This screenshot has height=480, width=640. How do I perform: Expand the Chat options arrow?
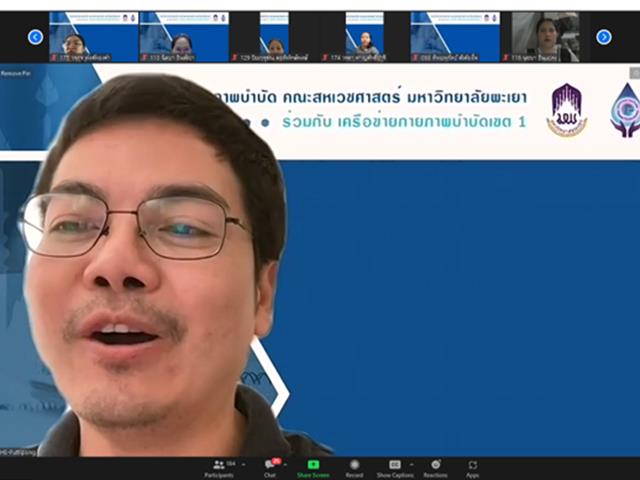285,464
